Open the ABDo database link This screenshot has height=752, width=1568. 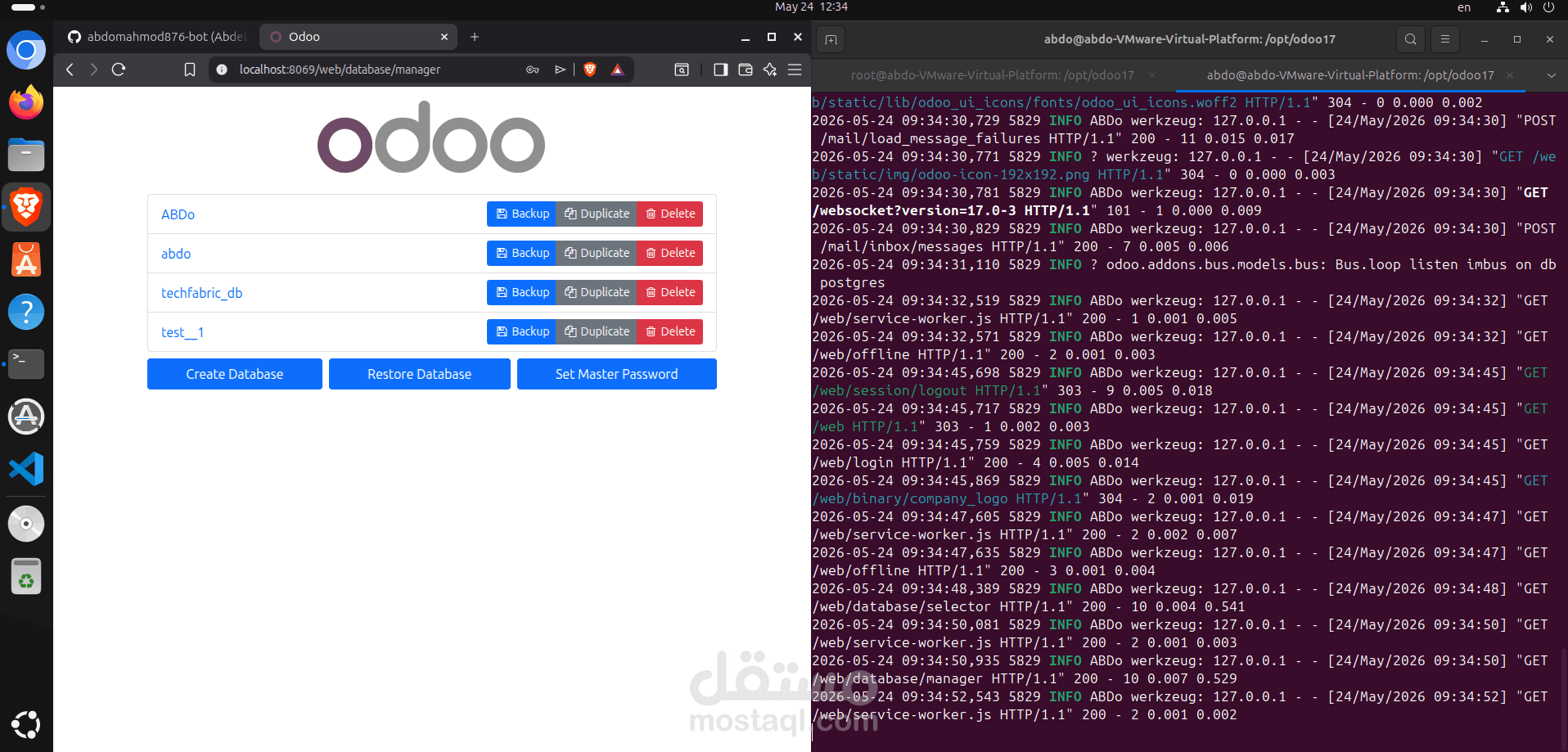178,214
